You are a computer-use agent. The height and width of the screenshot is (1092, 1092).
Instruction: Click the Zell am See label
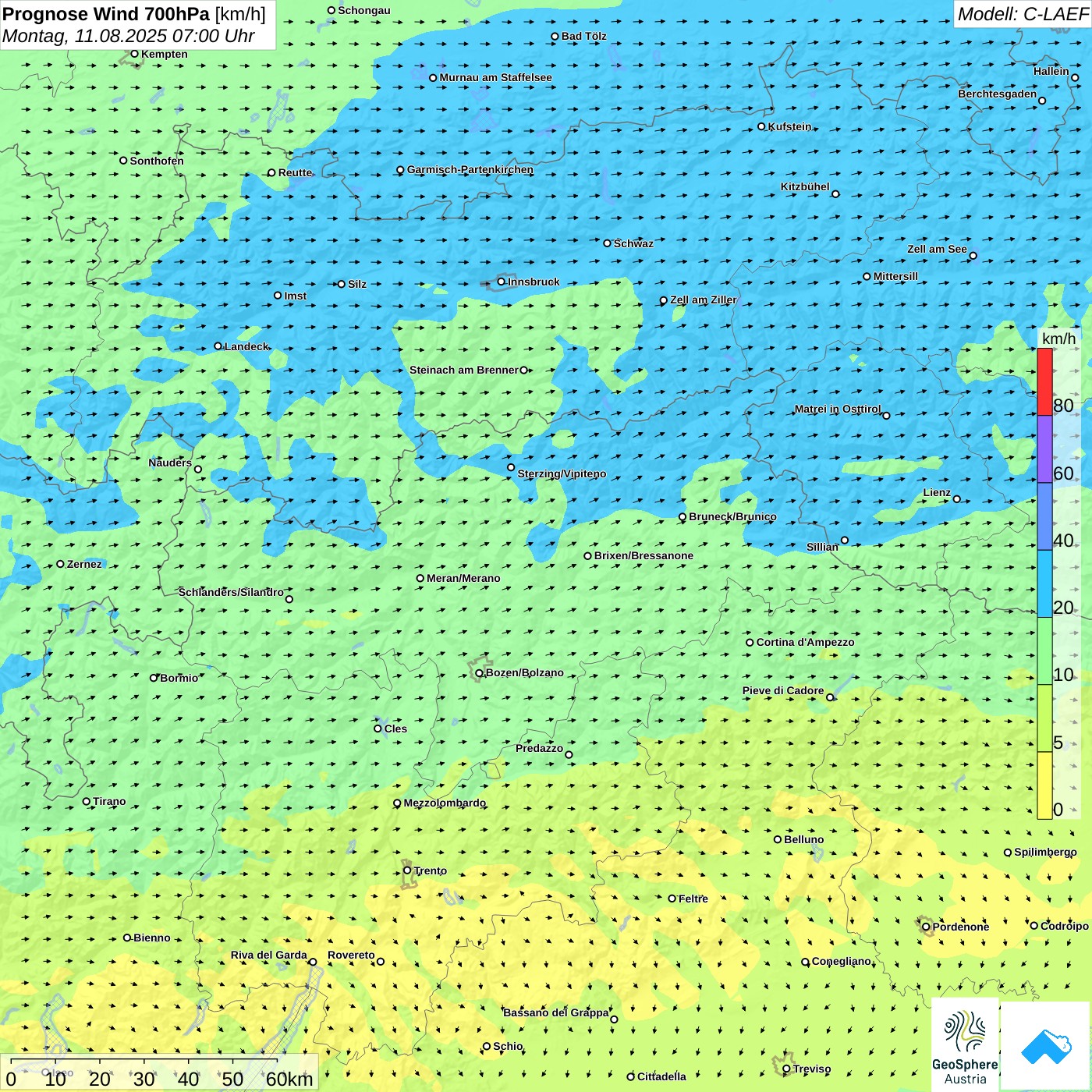click(937, 249)
